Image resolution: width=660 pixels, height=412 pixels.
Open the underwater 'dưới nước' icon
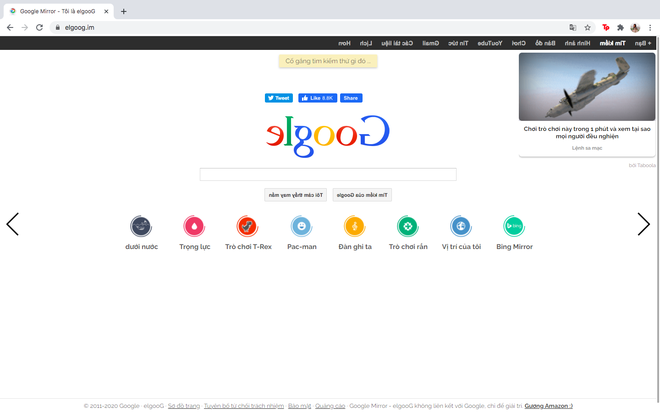point(141,226)
